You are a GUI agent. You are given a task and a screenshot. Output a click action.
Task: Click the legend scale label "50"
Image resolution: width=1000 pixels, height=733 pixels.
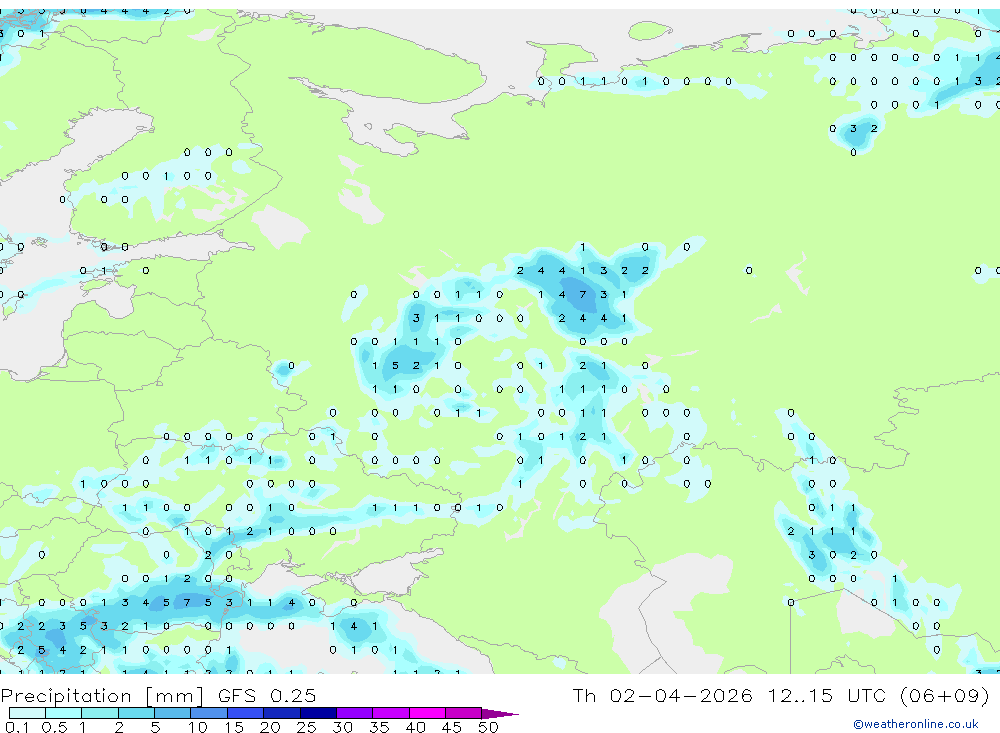tap(488, 727)
